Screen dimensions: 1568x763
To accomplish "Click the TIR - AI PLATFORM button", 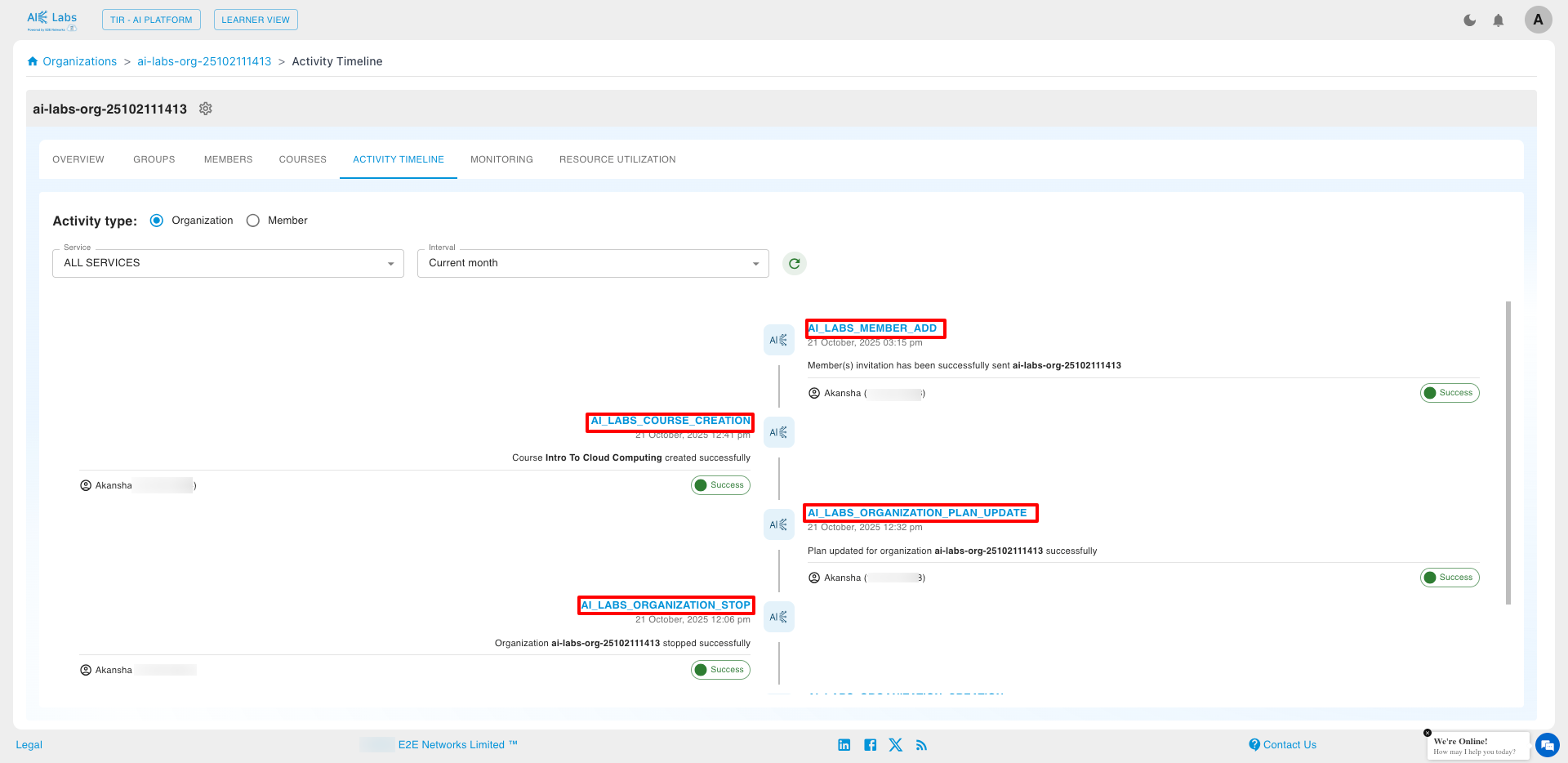I will [151, 20].
